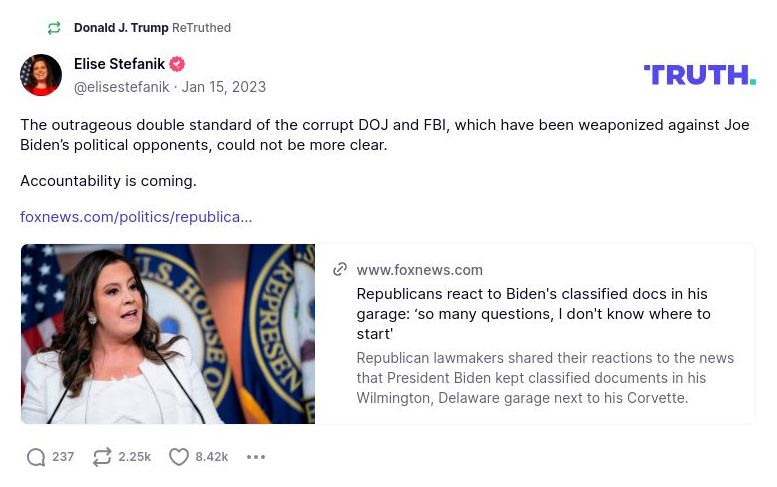
Task: Open the foxnews.com/politics link
Action: pos(136,216)
